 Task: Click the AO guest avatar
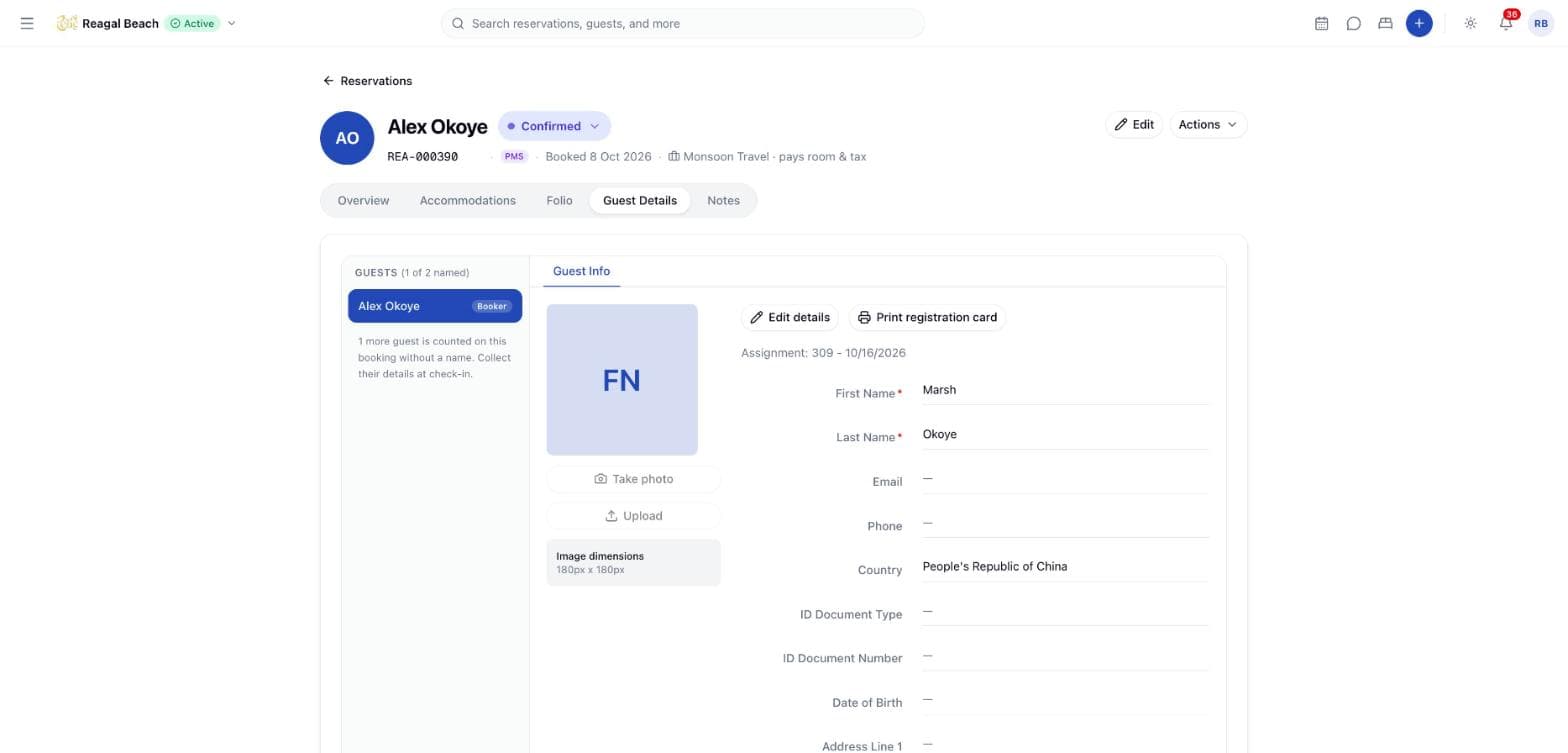click(x=347, y=138)
